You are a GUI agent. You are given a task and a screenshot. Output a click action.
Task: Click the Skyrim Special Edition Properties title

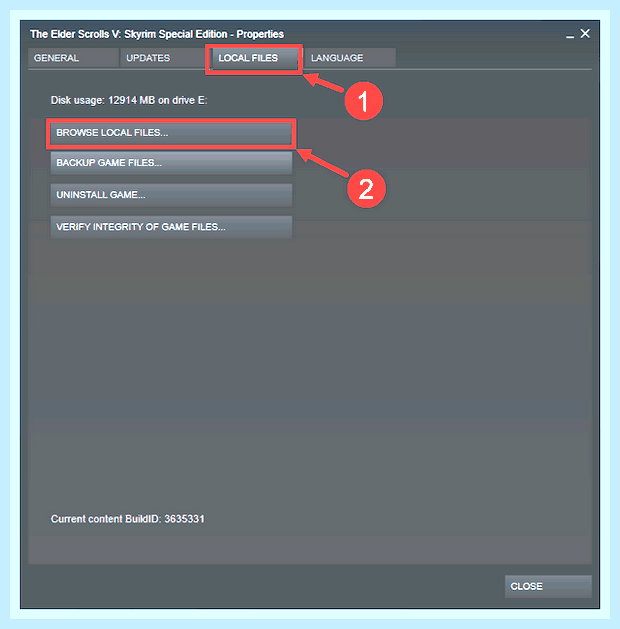tap(157, 34)
